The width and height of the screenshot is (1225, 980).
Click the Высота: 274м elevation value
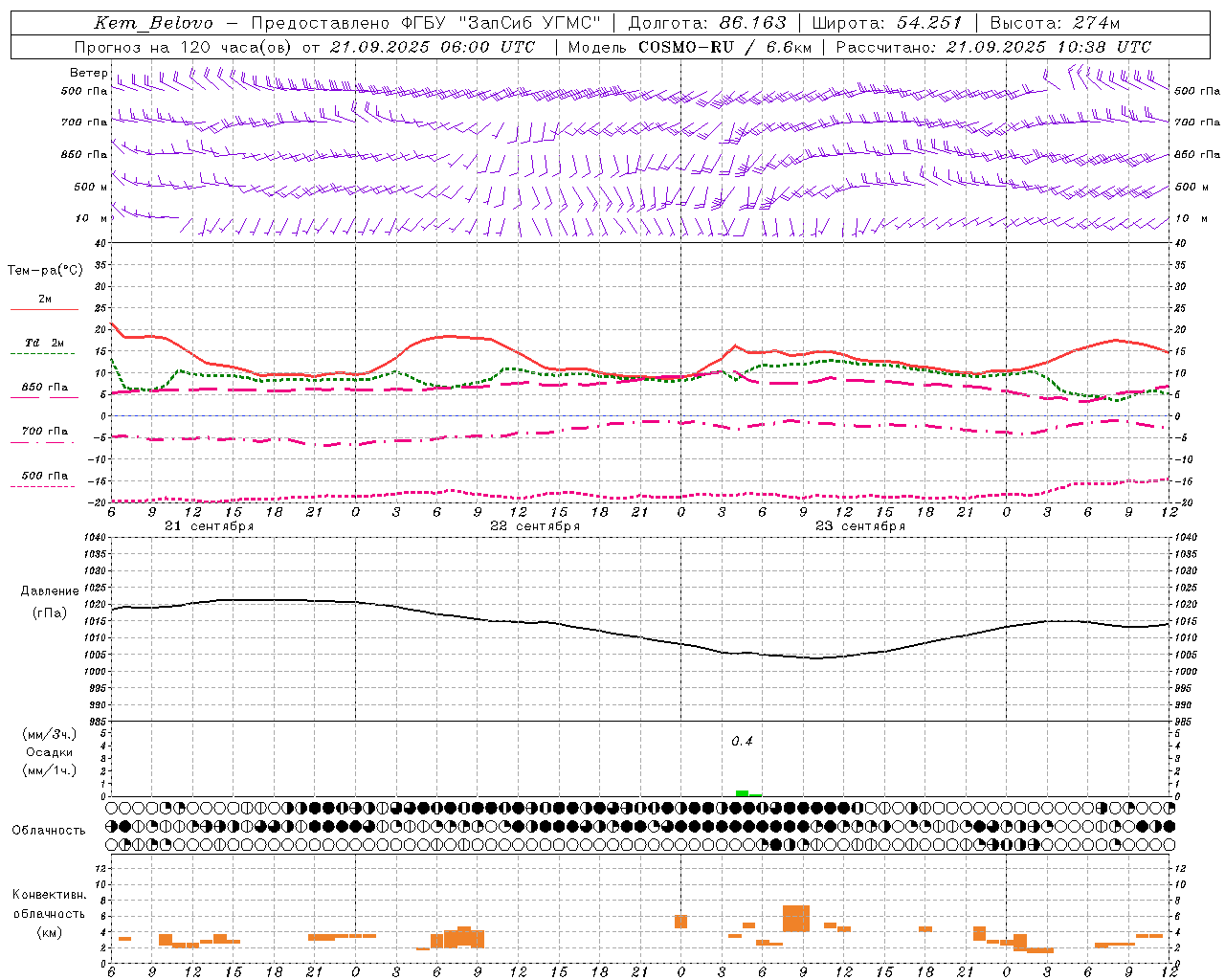(x=1055, y=23)
